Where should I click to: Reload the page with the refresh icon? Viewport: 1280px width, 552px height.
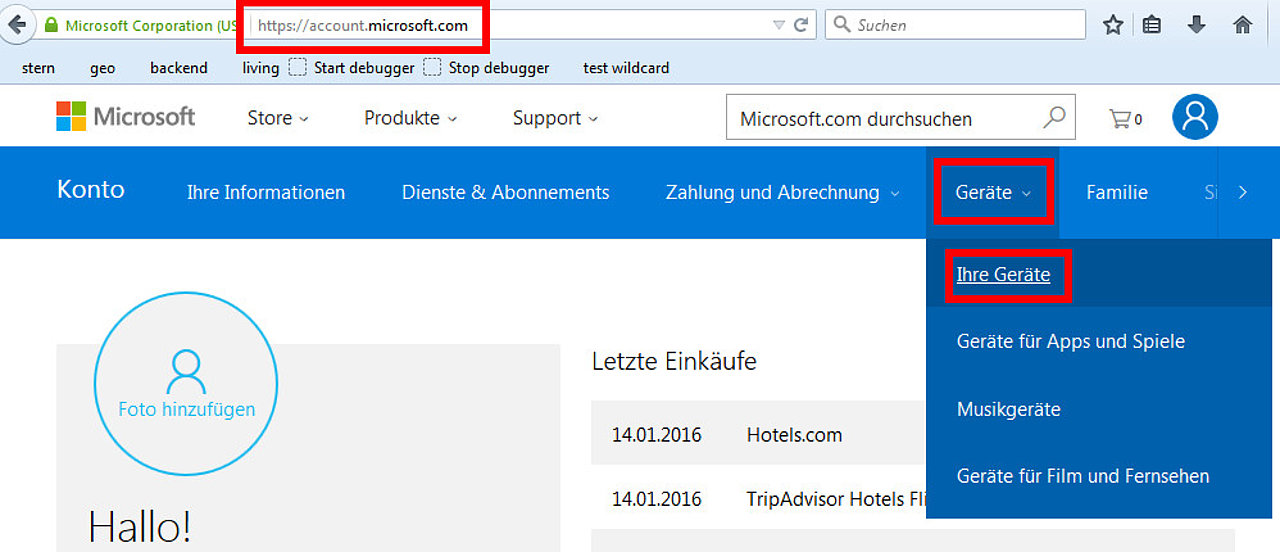click(x=801, y=25)
